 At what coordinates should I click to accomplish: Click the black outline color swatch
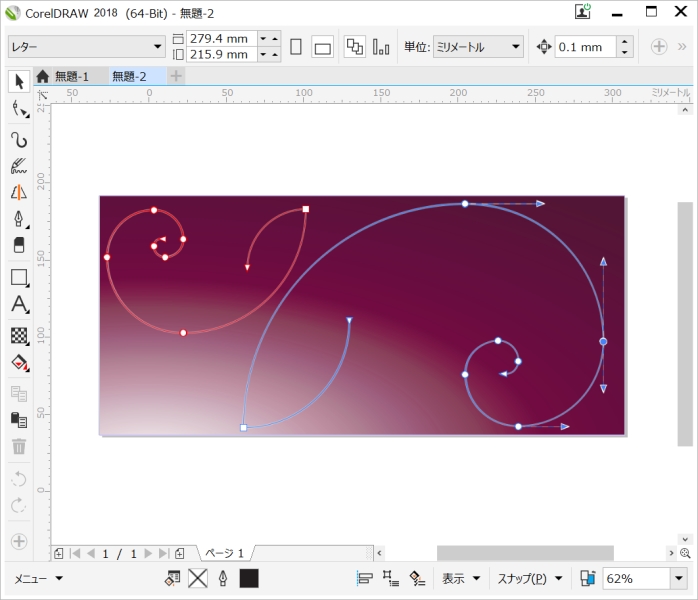pos(249,578)
